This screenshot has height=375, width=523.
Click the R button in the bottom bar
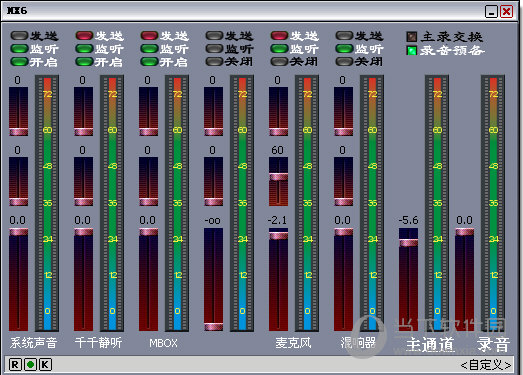click(15, 364)
